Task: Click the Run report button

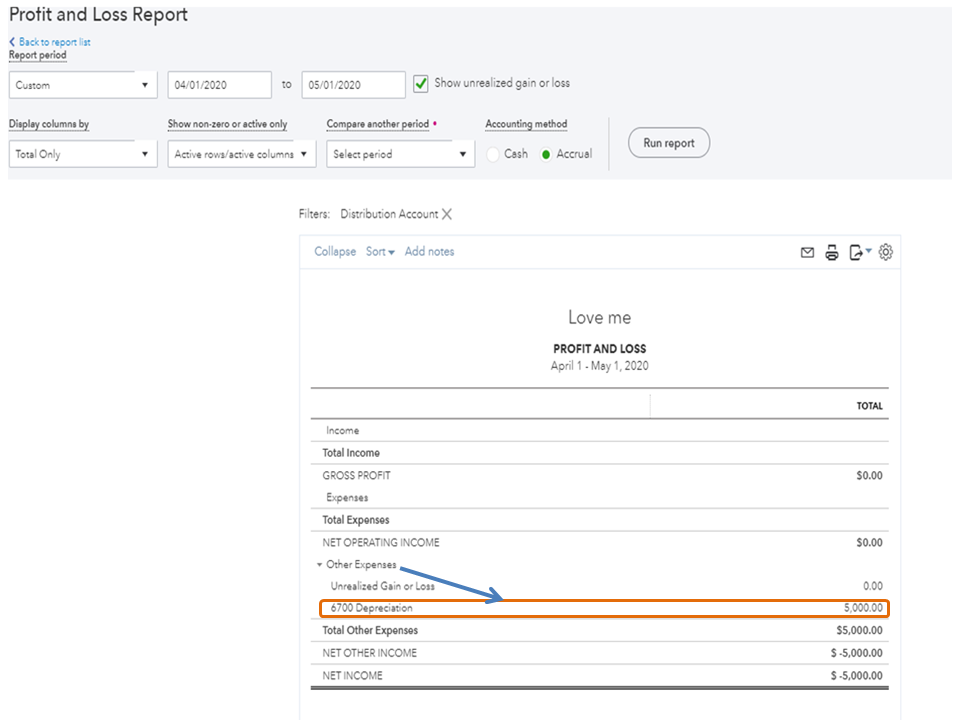Action: pyautogui.click(x=668, y=143)
